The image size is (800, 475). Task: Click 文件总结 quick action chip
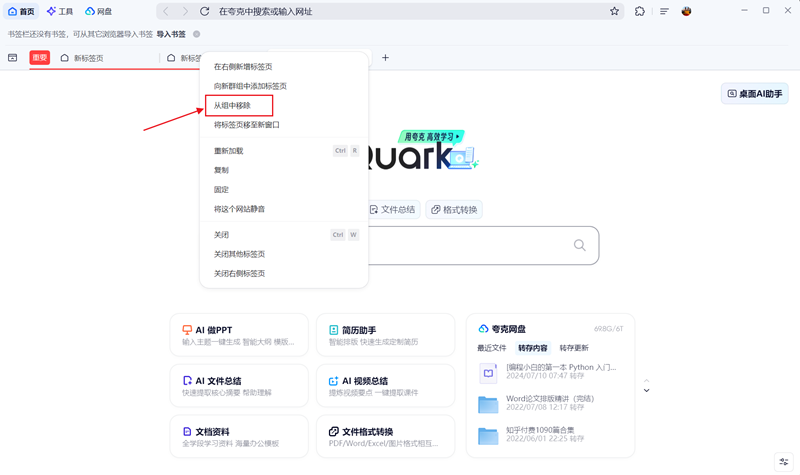pos(392,210)
